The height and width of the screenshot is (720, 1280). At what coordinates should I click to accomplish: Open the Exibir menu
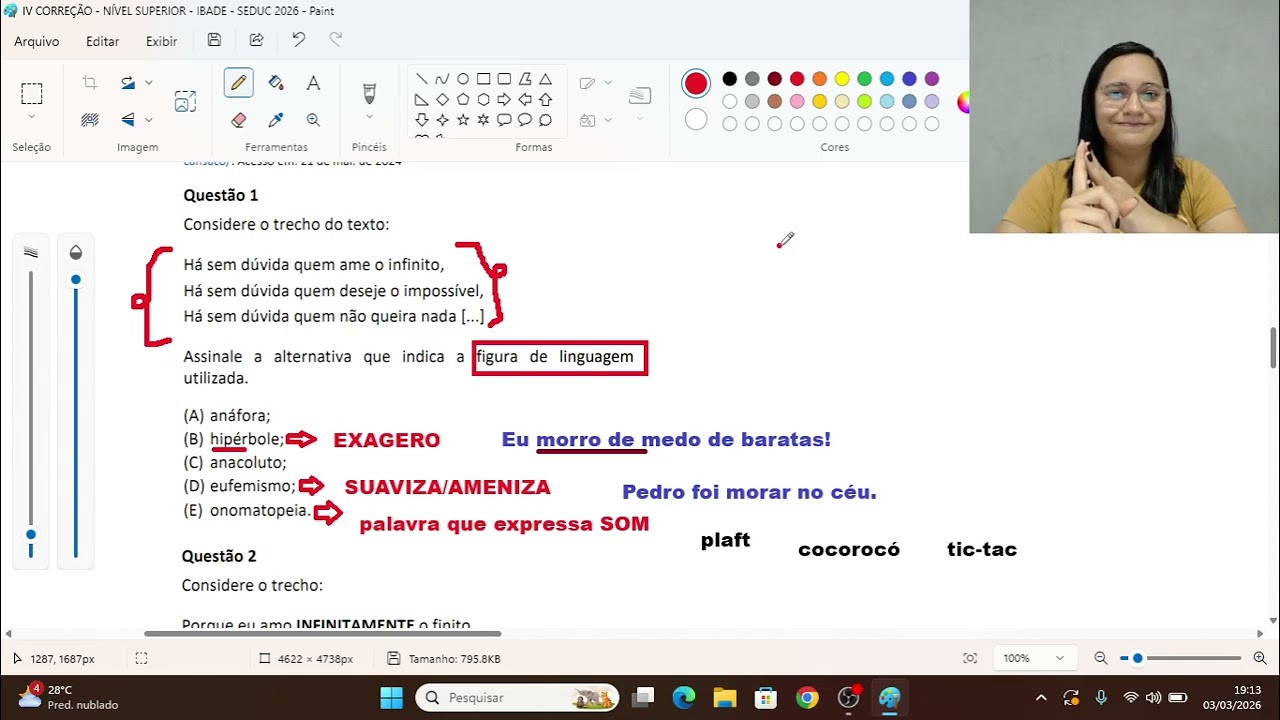coord(161,41)
